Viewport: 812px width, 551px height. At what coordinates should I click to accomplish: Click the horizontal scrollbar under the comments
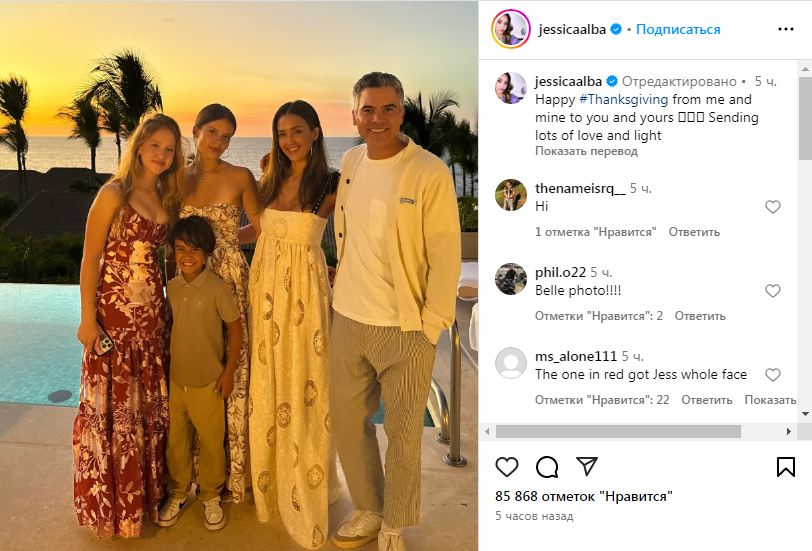pyautogui.click(x=618, y=431)
